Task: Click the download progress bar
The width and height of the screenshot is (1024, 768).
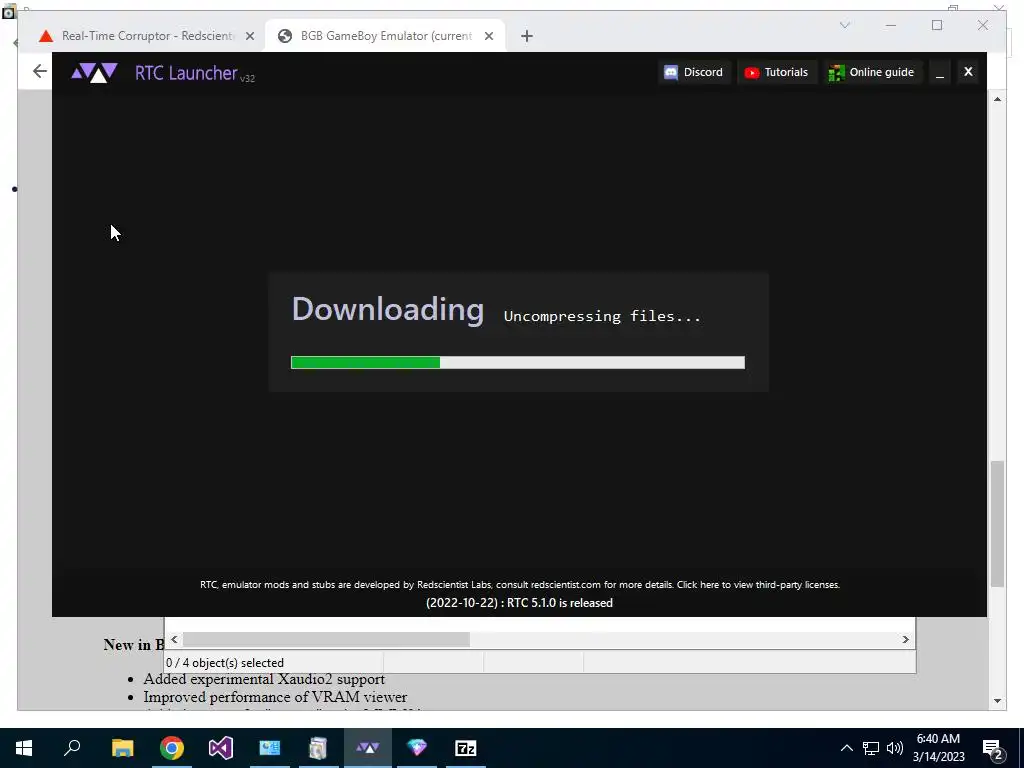Action: click(517, 362)
